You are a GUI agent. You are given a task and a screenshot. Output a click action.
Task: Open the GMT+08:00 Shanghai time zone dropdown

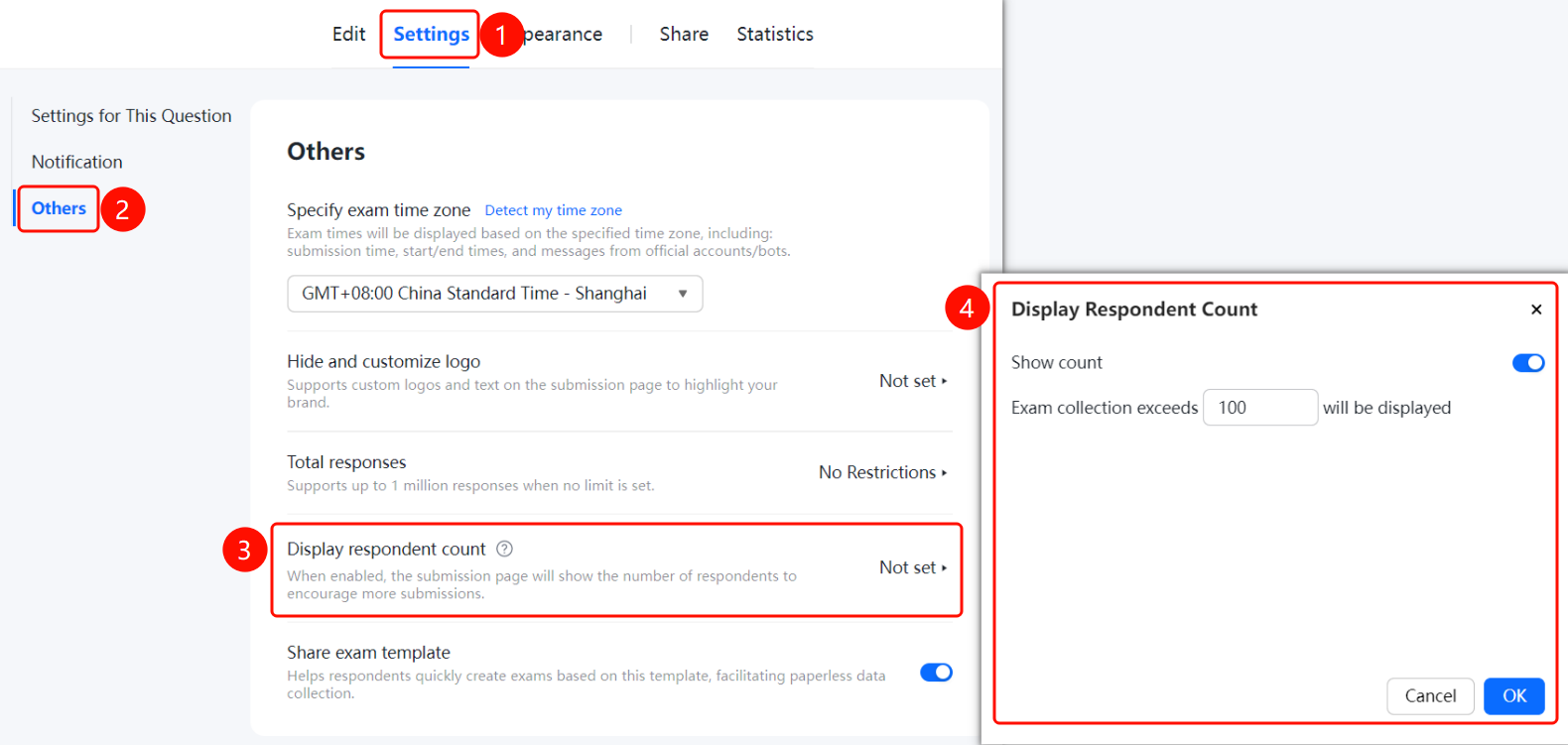click(x=495, y=294)
